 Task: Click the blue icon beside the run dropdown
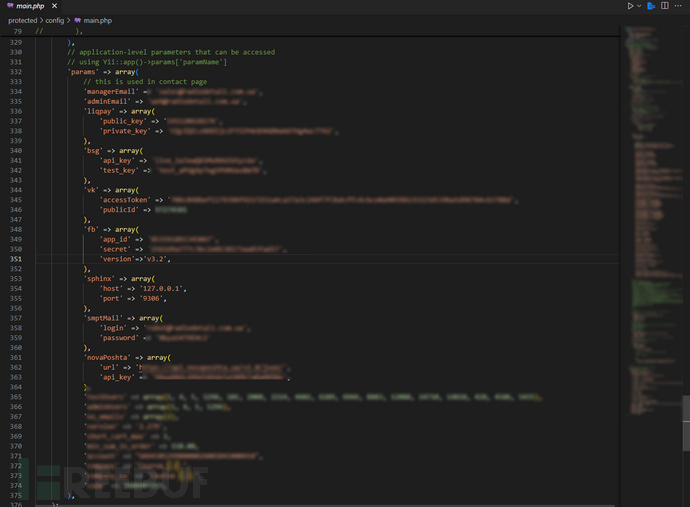(651, 6)
